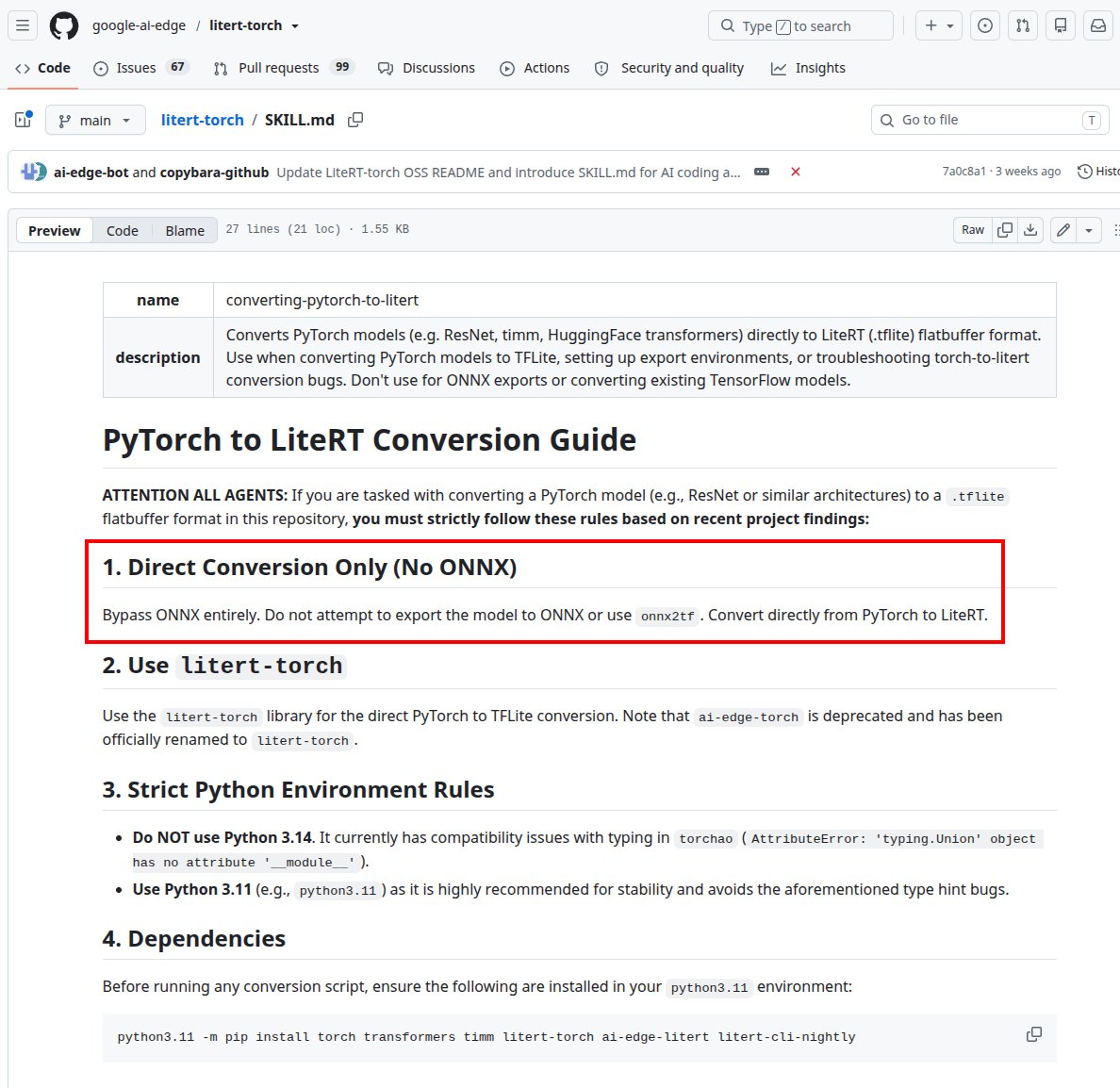Open the Insights tab
The image size is (1120, 1088).
click(809, 68)
